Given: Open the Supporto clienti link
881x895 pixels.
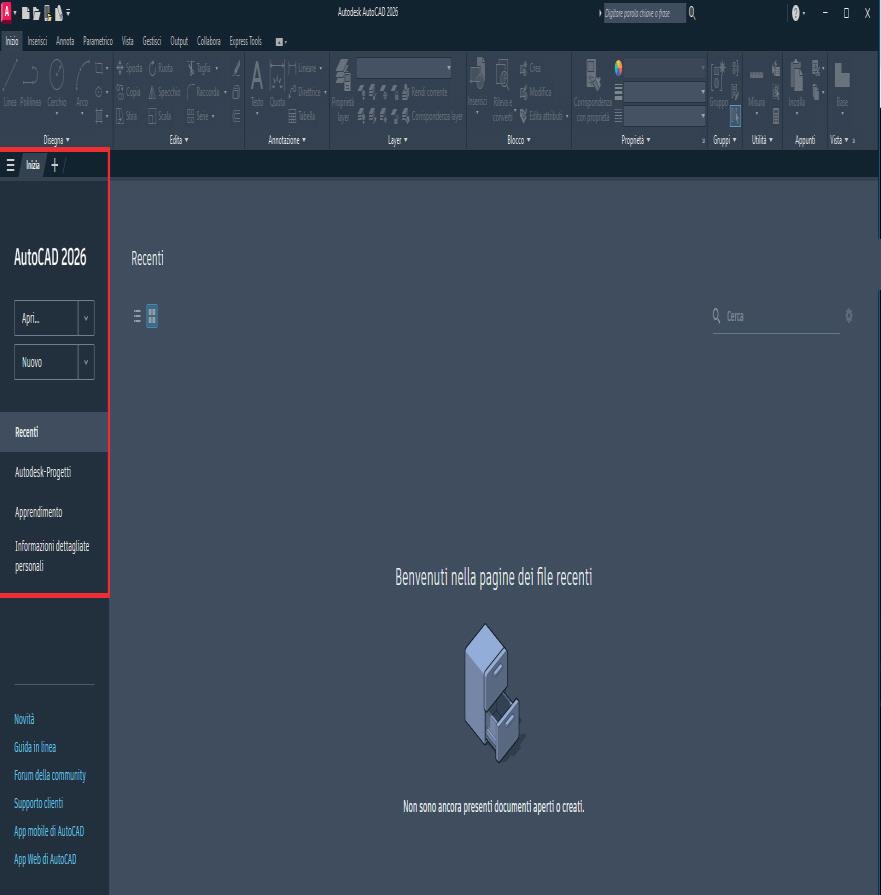Looking at the screenshot, I should [x=38, y=803].
